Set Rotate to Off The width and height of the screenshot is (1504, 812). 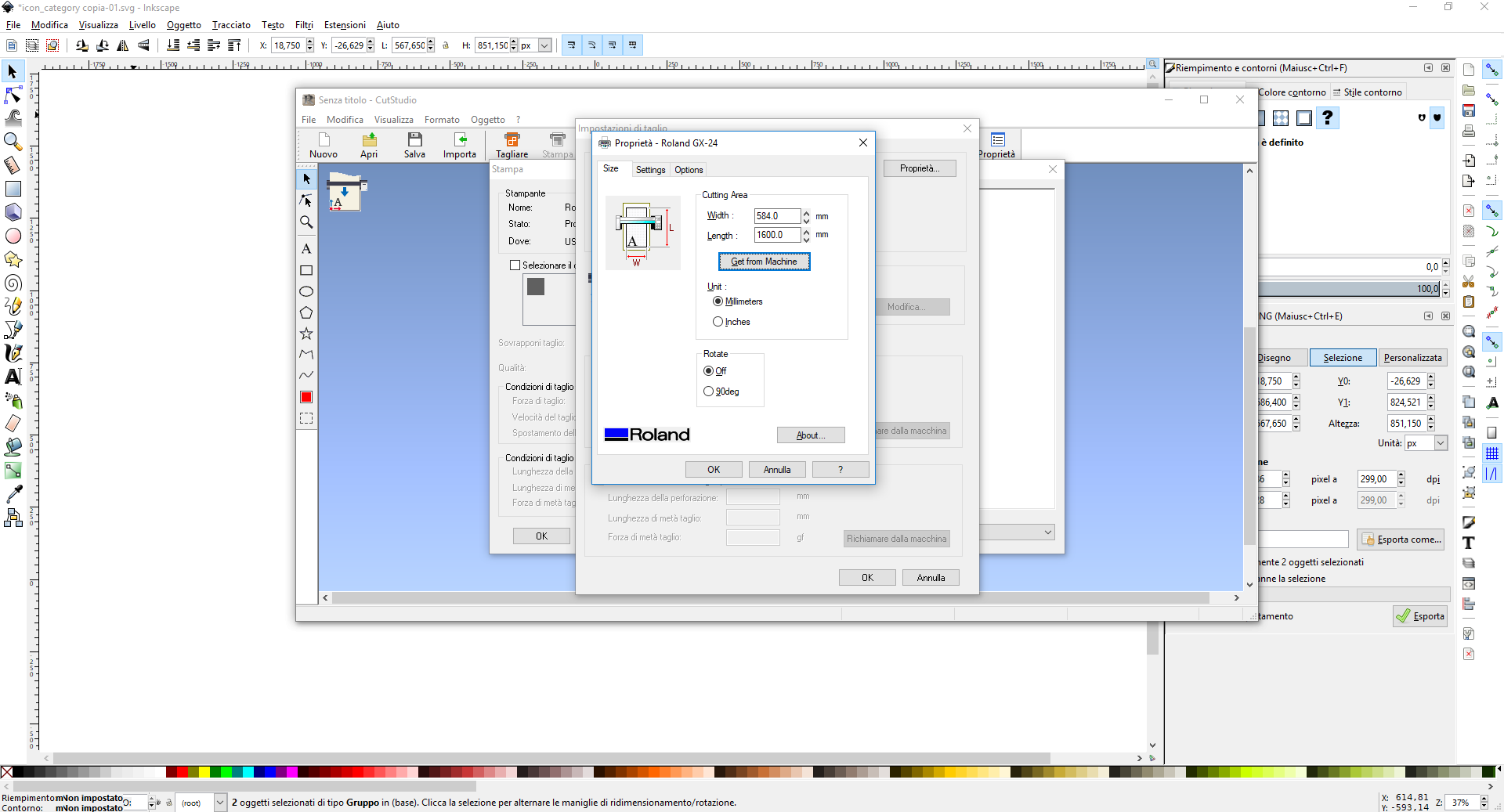[x=708, y=371]
